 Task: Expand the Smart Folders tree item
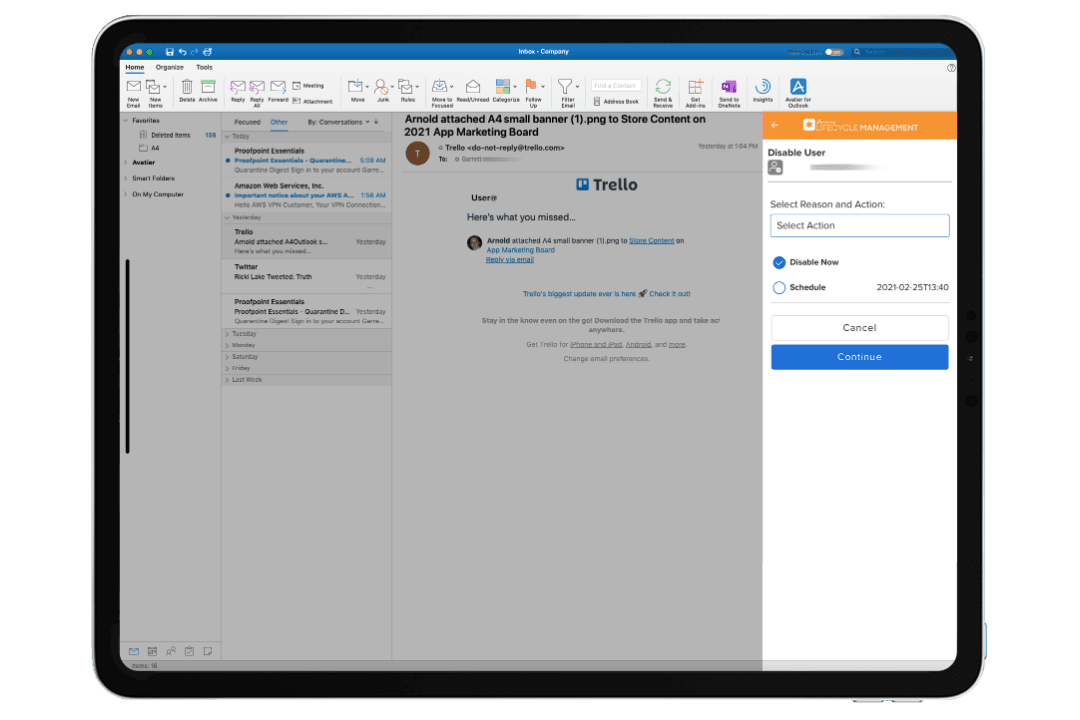(125, 178)
